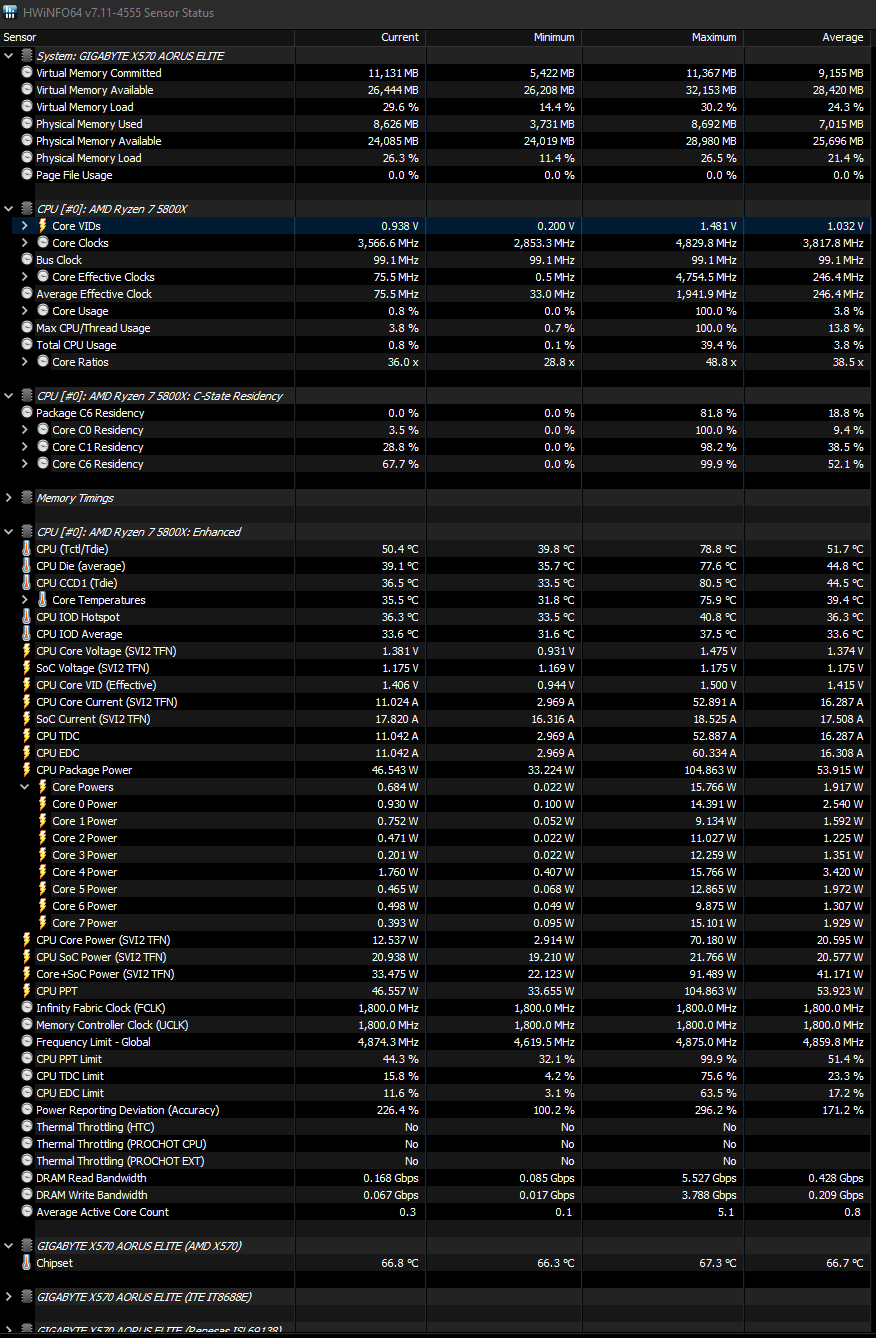Image resolution: width=876 pixels, height=1338 pixels.
Task: Click the thermometer icon next to Chipset
Action: 27,1263
